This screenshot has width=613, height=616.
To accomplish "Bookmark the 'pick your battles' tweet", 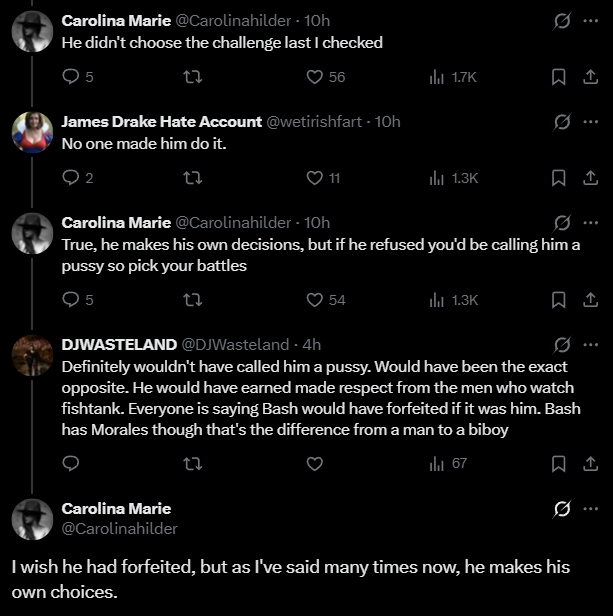I will [x=559, y=299].
